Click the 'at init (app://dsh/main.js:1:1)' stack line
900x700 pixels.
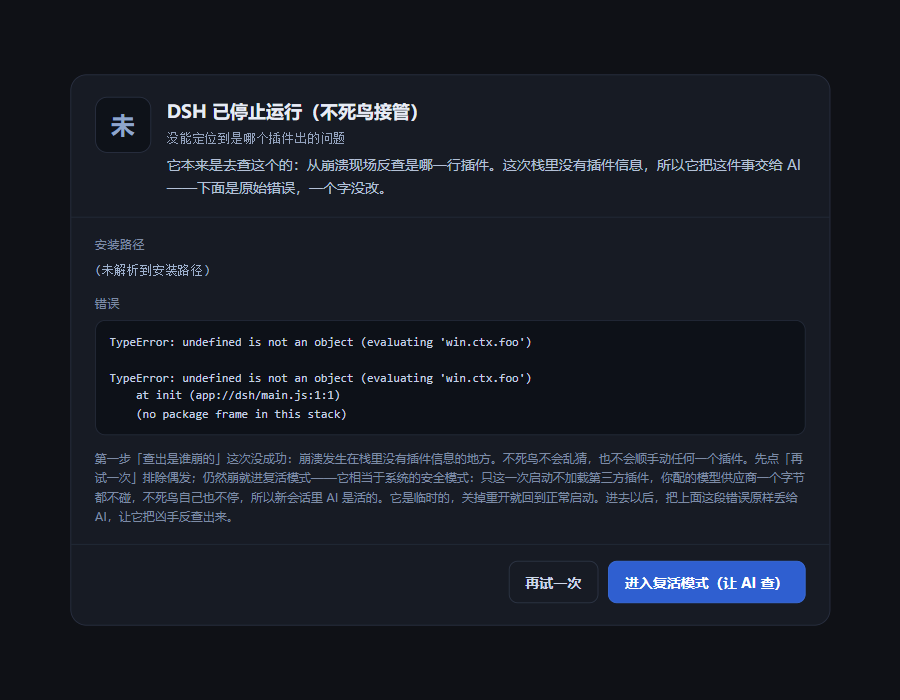point(238,395)
